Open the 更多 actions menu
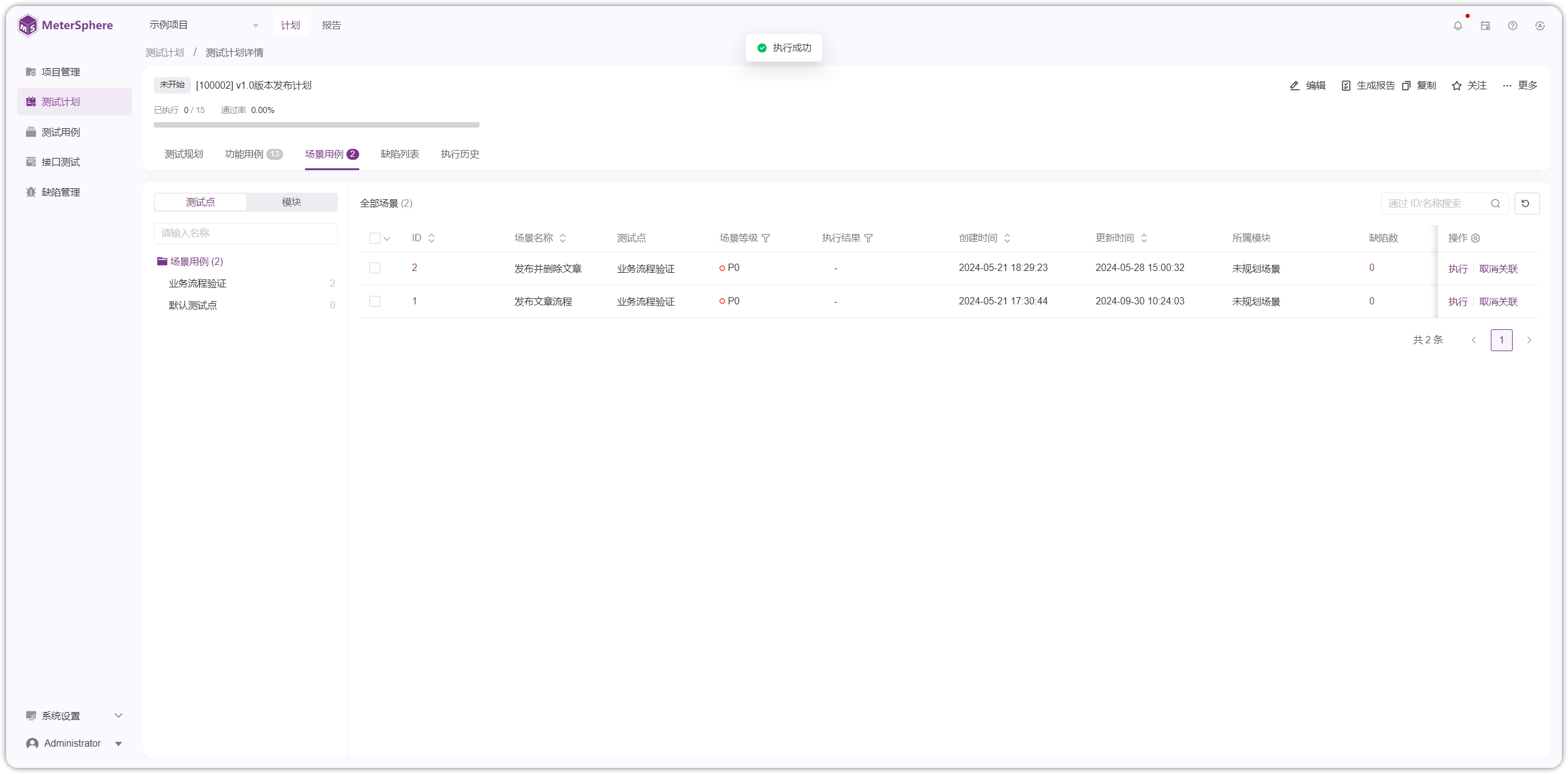 pyautogui.click(x=1519, y=85)
